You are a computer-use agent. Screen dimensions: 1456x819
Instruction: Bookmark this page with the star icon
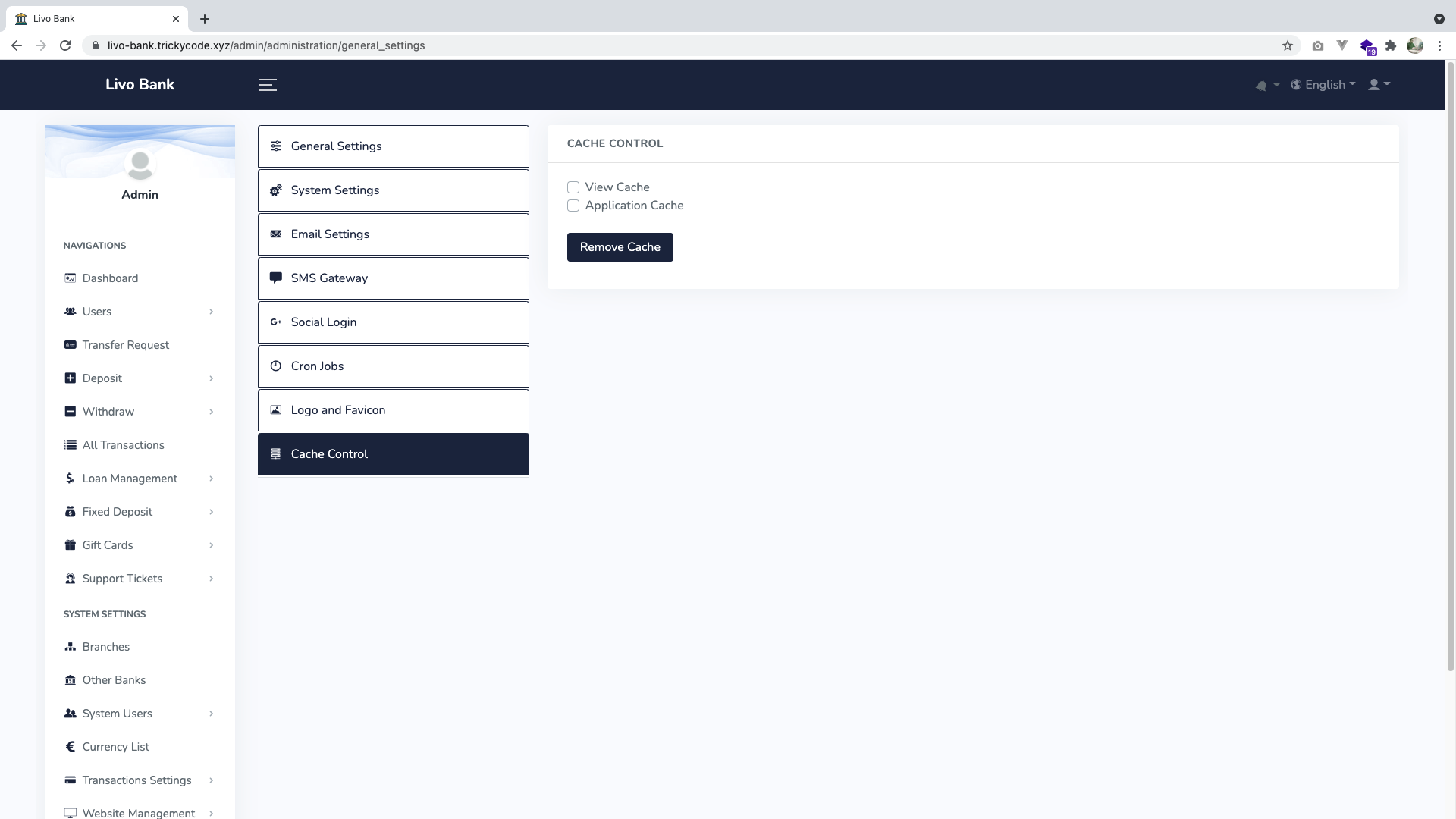(x=1288, y=45)
